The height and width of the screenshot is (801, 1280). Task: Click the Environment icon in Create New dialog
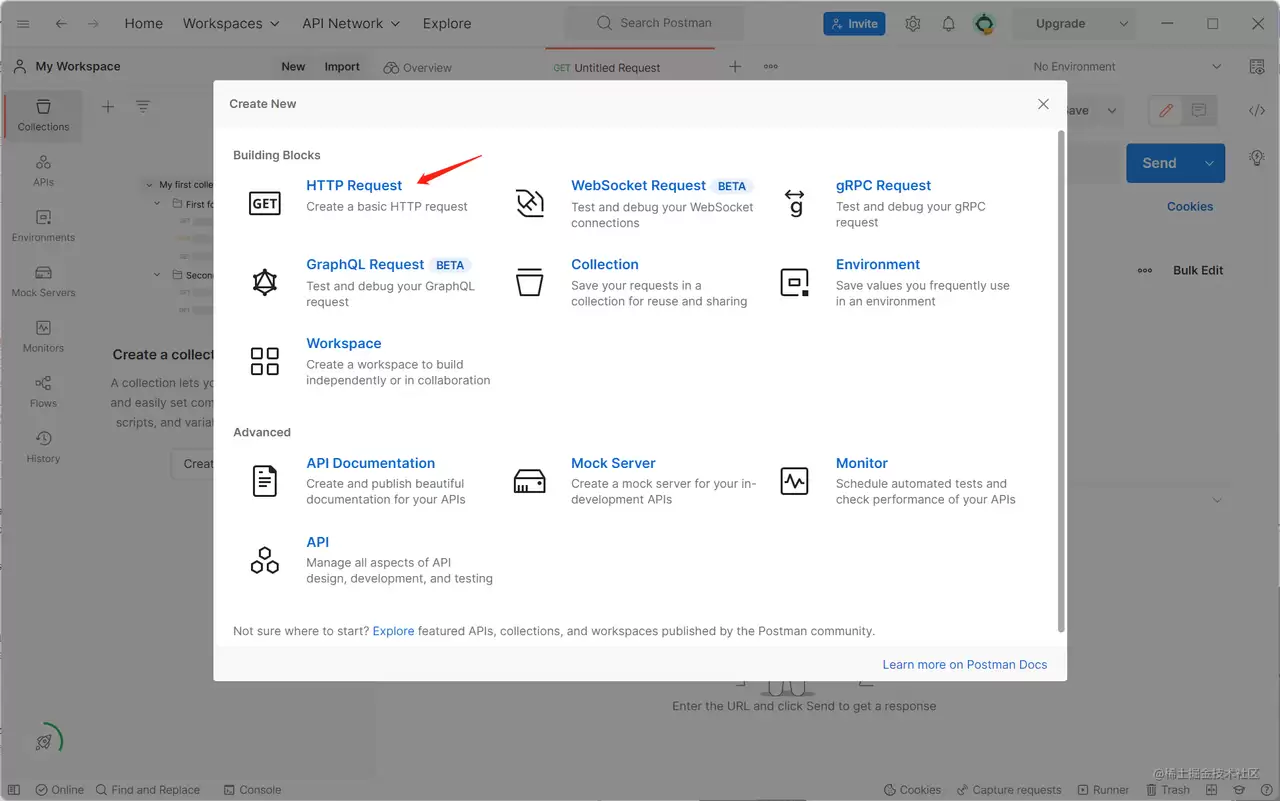pos(794,282)
